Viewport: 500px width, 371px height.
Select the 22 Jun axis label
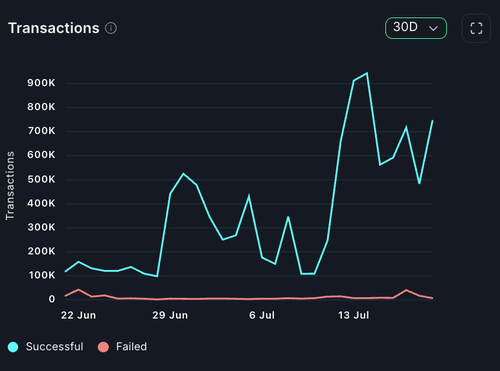[78, 315]
